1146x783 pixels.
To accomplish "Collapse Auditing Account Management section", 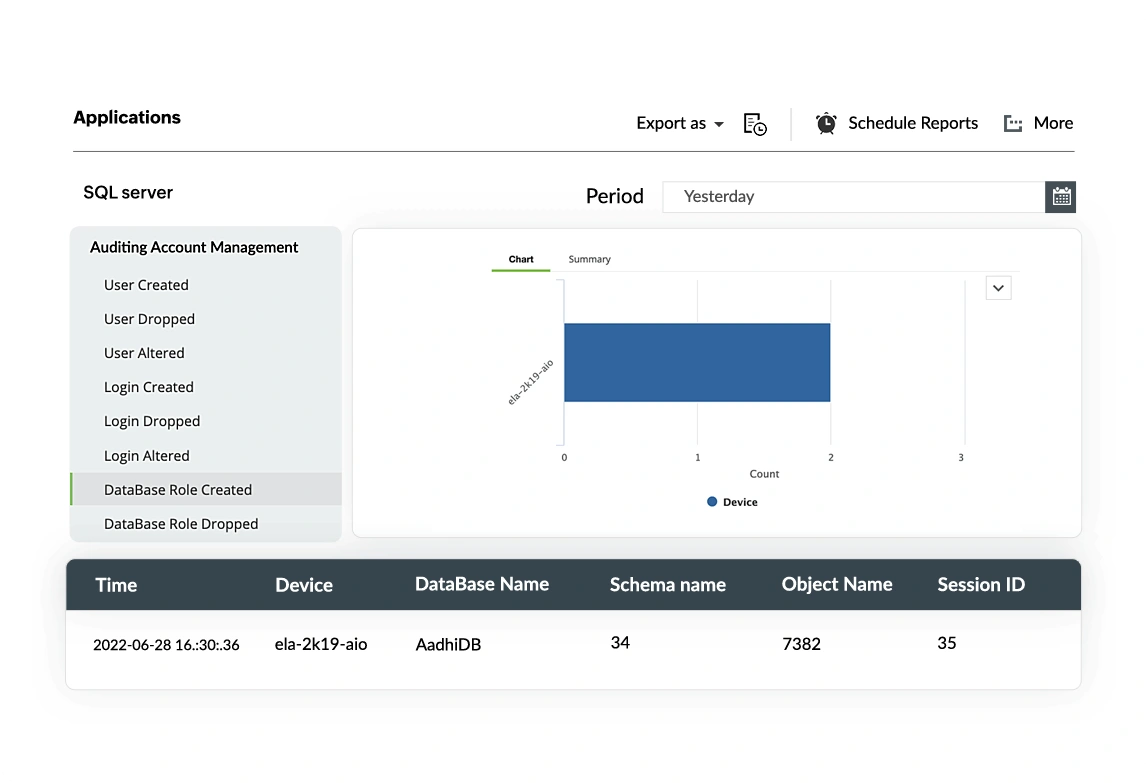I will click(x=194, y=247).
